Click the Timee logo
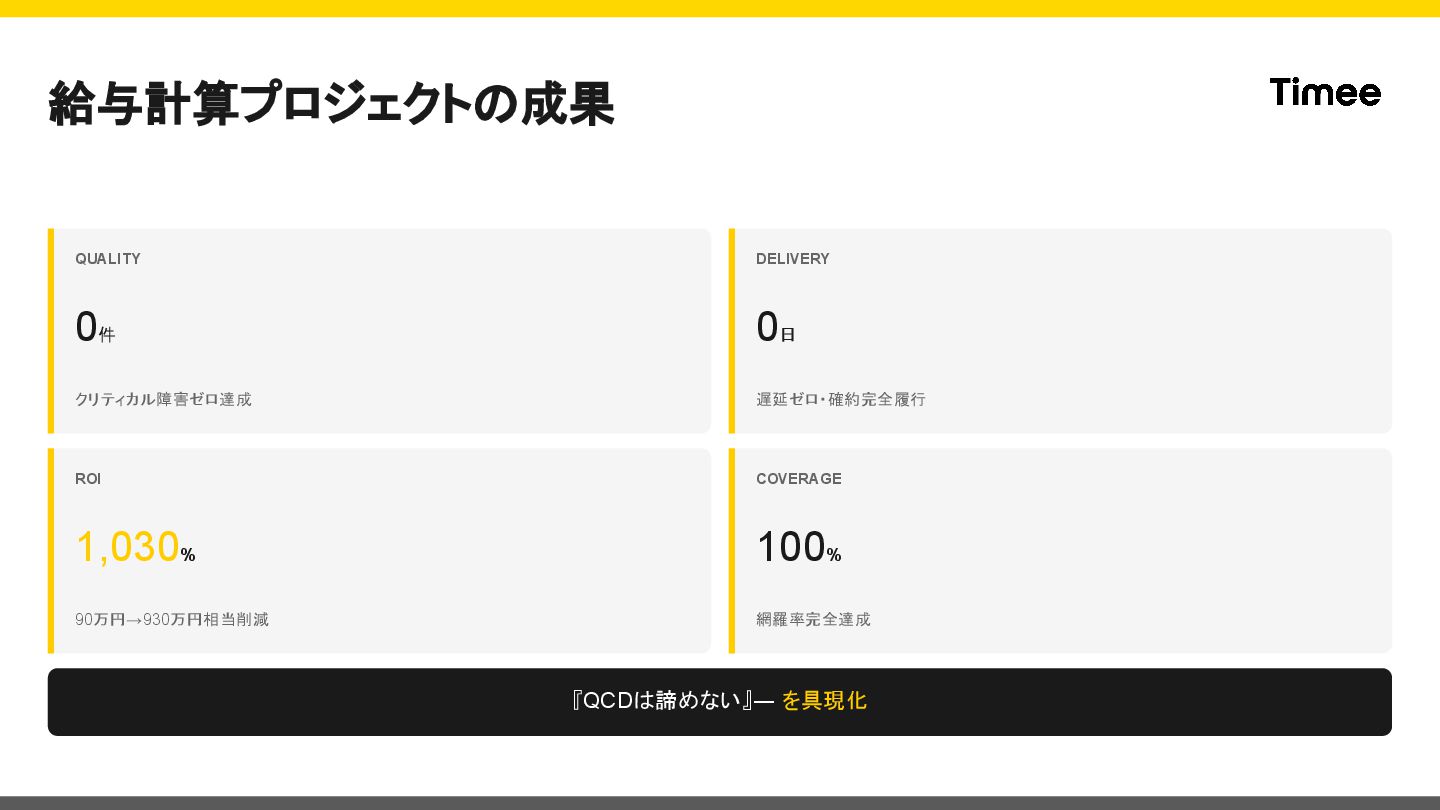The width and height of the screenshot is (1440, 810). [x=1325, y=92]
